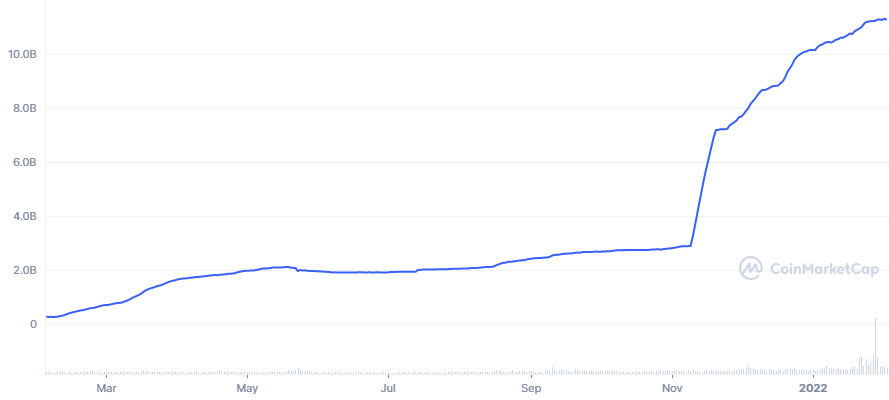Click the blue line's starting point
This screenshot has height=400, width=889.
(48, 316)
